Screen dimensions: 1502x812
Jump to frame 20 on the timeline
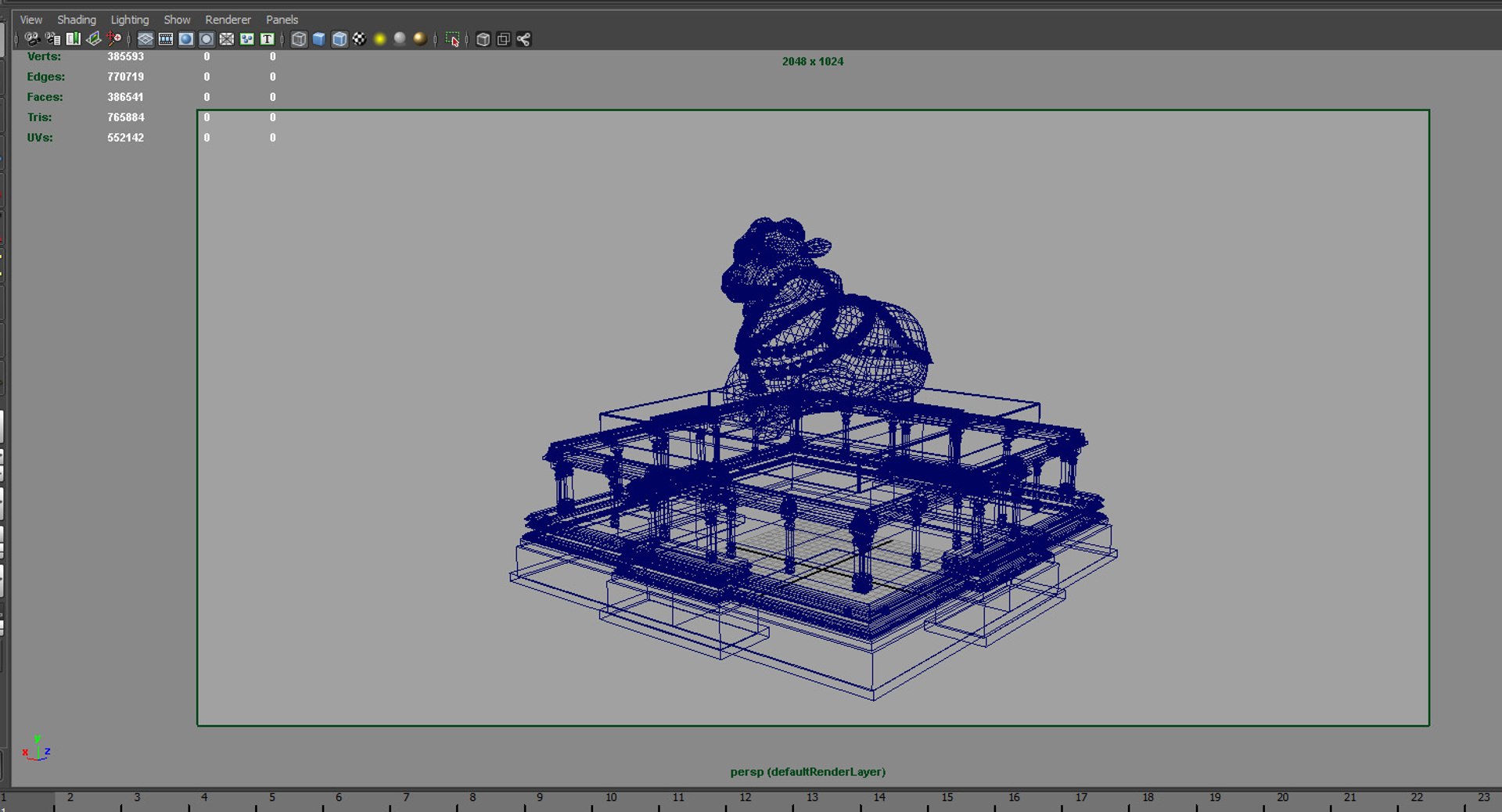tap(1282, 798)
